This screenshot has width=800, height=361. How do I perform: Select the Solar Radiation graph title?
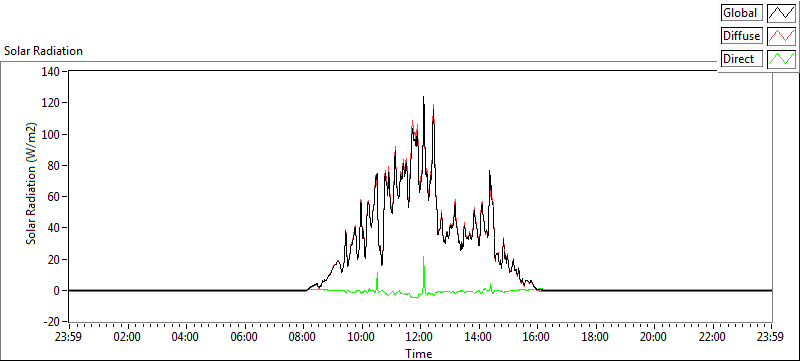[x=43, y=51]
